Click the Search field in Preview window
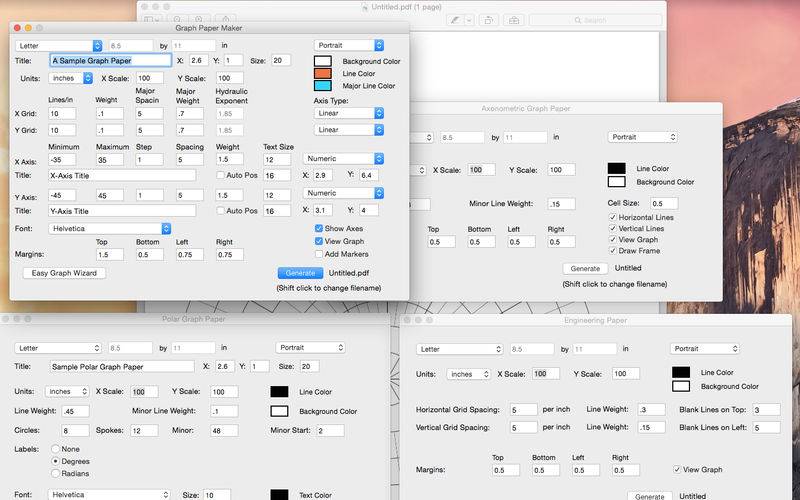800x500 pixels. tap(595, 20)
